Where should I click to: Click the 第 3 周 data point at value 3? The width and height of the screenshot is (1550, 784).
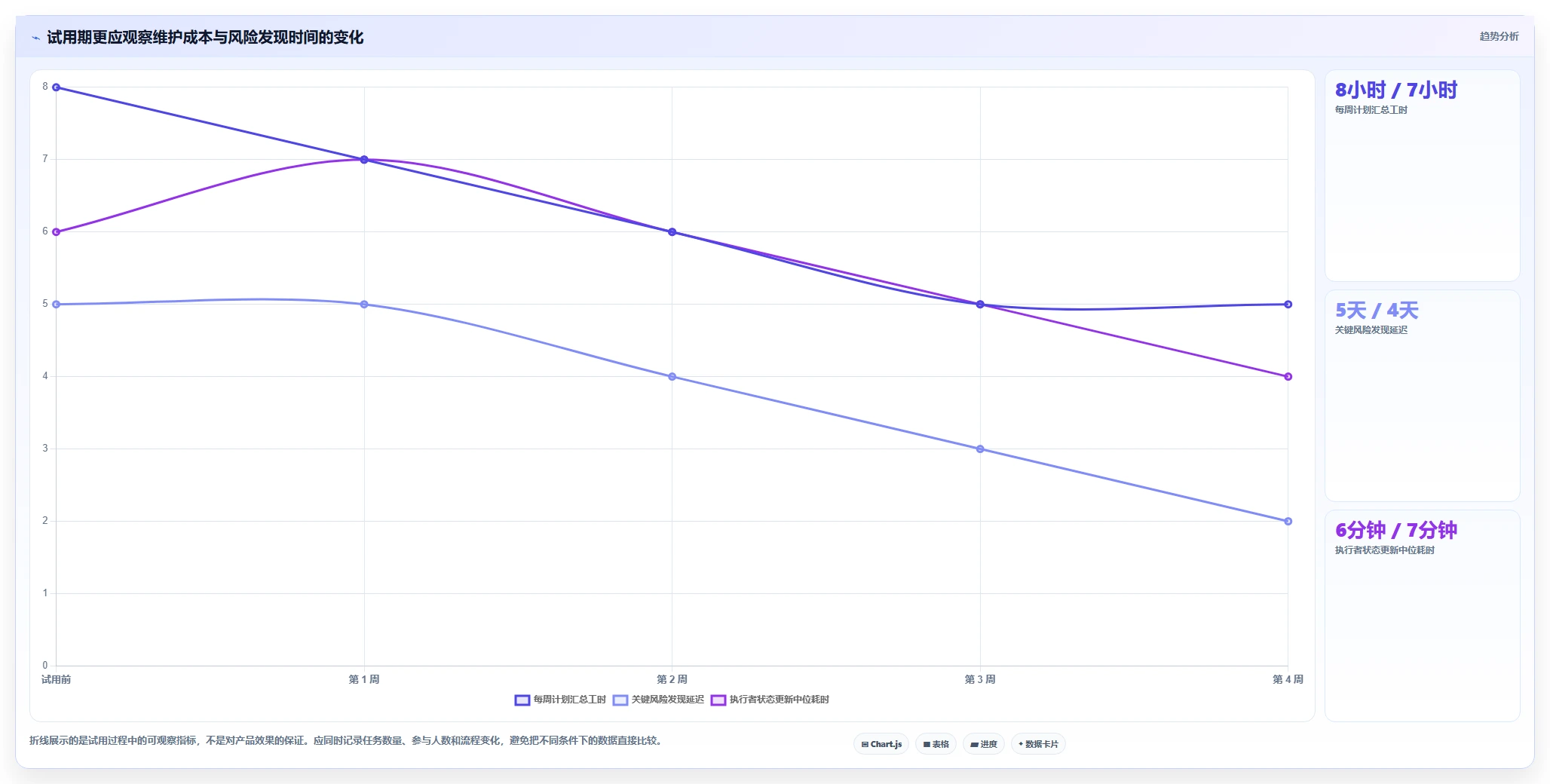[980, 449]
